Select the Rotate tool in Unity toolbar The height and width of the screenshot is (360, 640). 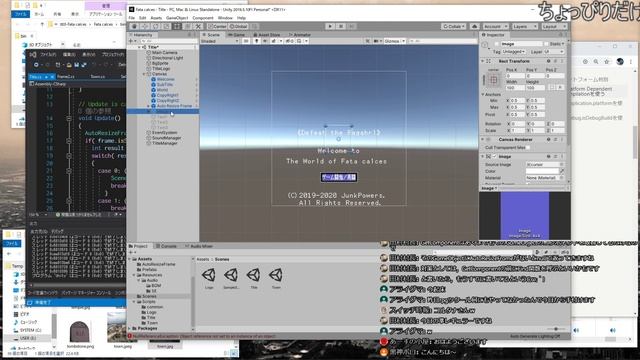(155, 27)
